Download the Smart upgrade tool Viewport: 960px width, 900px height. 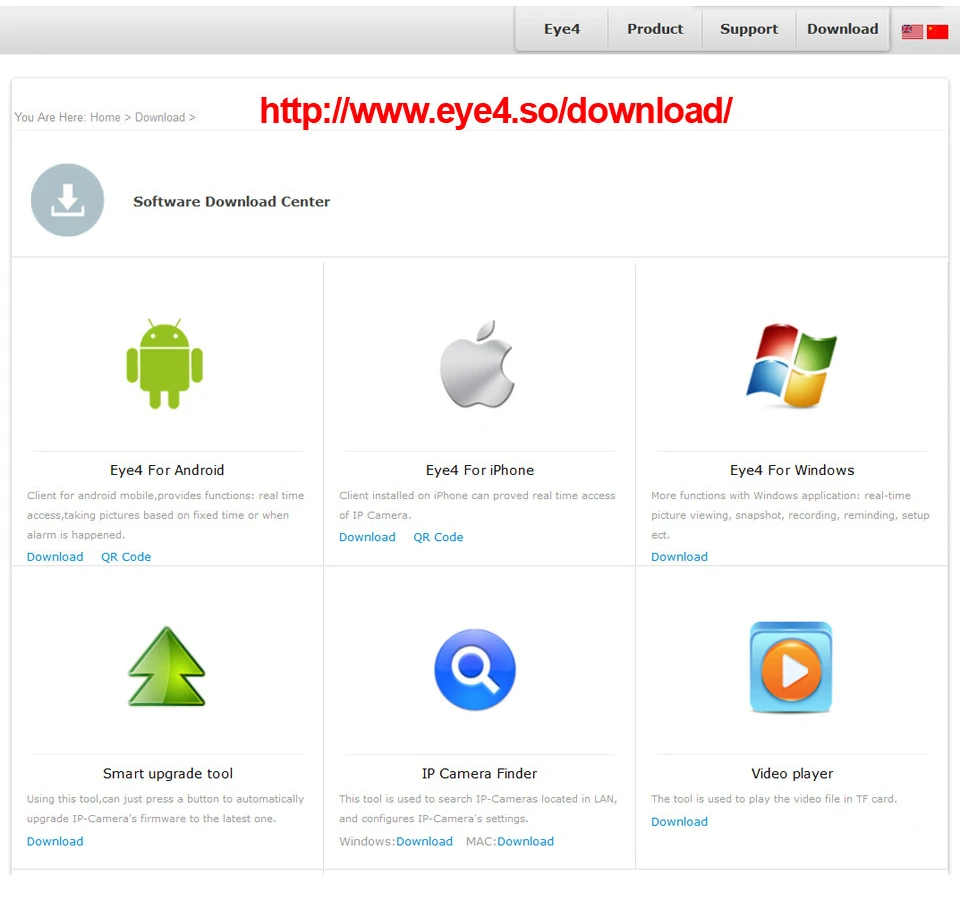click(x=55, y=841)
